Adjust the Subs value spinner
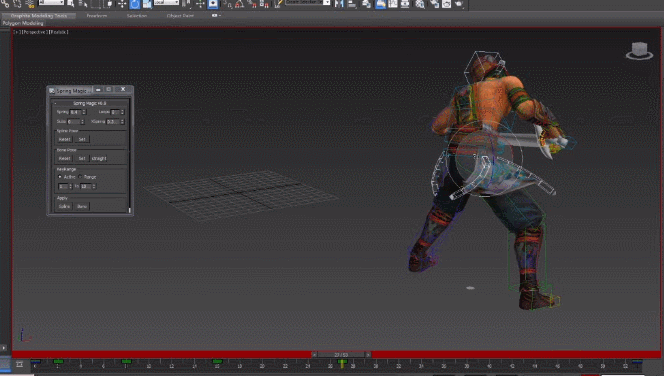This screenshot has width=664, height=376. tap(82, 122)
